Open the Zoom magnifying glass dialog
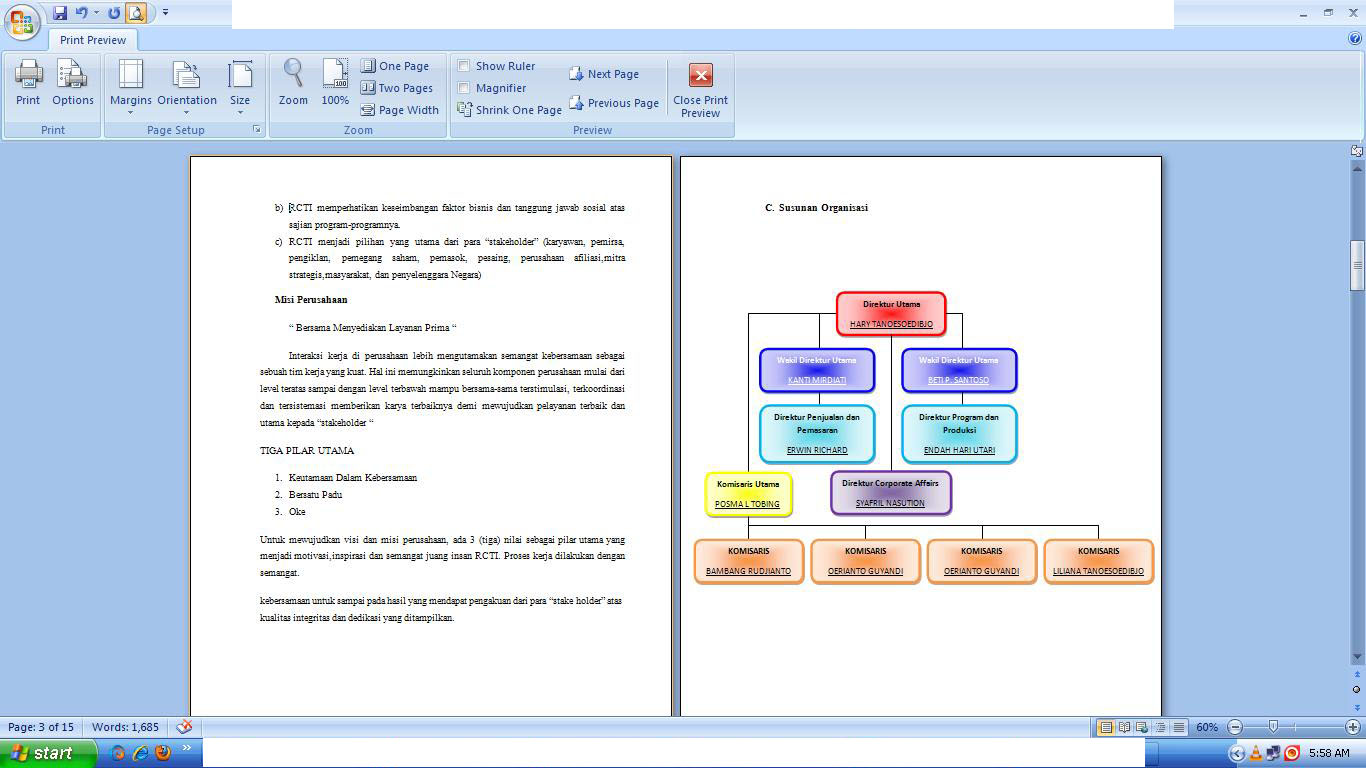 tap(293, 82)
